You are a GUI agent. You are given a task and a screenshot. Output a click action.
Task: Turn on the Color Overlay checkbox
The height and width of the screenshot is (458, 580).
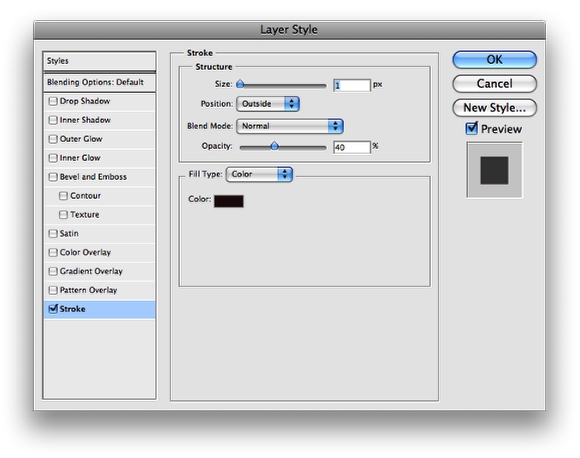click(53, 252)
